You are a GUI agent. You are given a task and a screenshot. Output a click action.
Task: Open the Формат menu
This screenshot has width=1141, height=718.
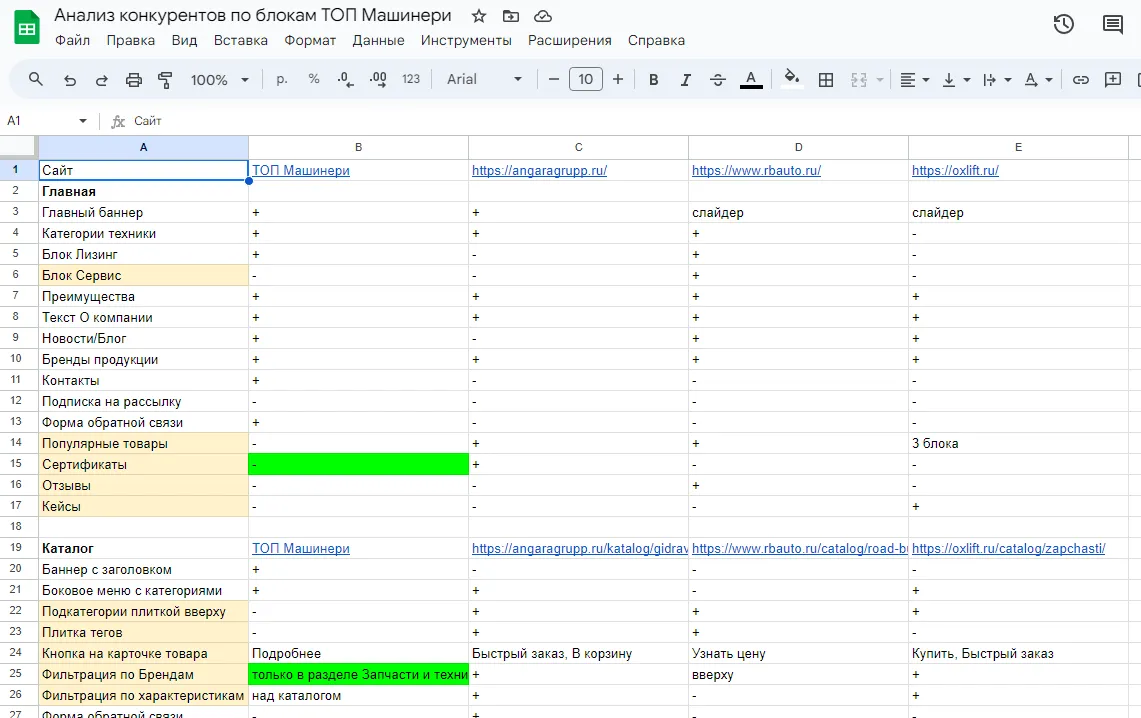tap(310, 40)
